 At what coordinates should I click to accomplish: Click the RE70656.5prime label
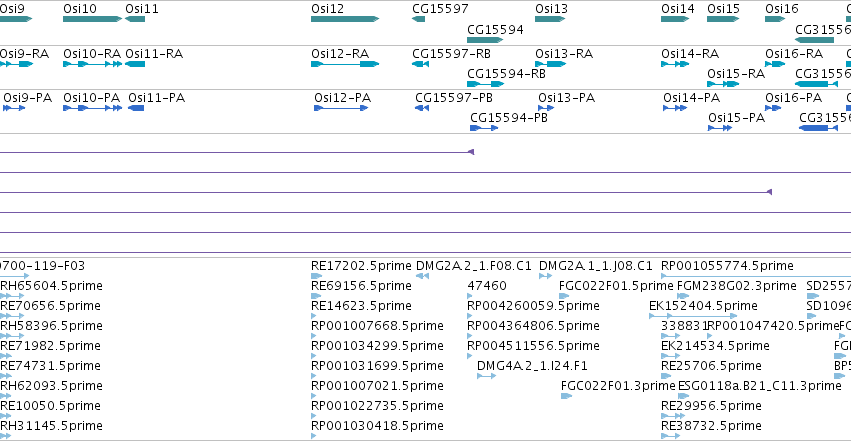pos(50,306)
